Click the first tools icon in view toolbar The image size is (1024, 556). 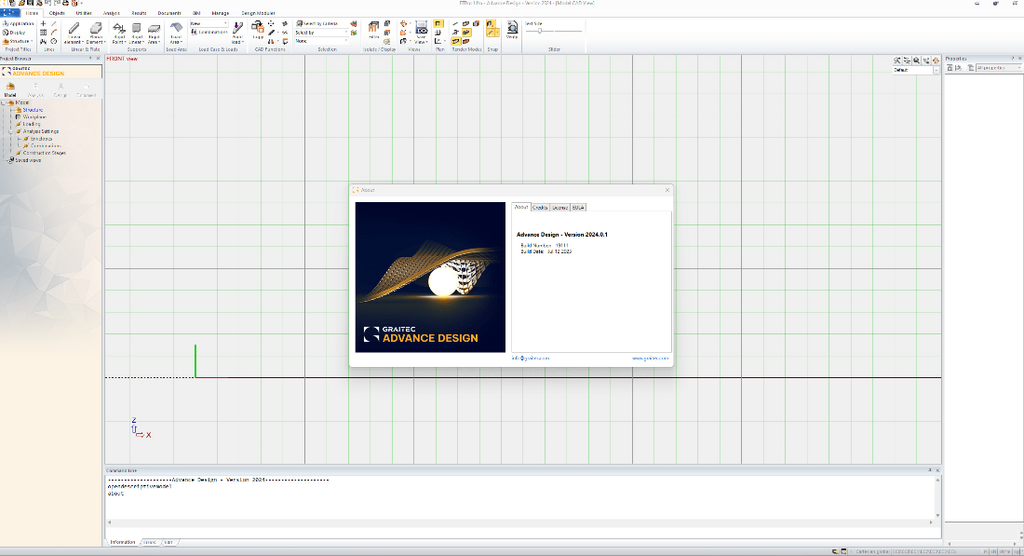[897, 60]
